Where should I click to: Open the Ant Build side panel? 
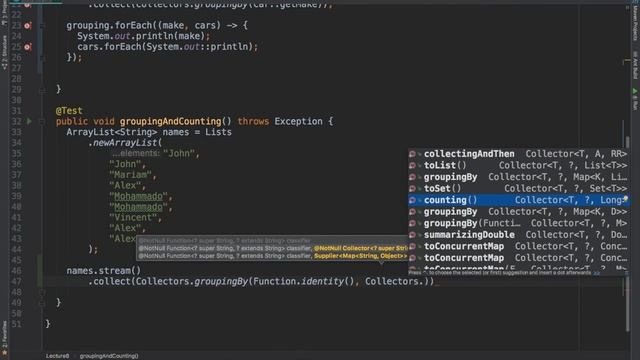635,65
